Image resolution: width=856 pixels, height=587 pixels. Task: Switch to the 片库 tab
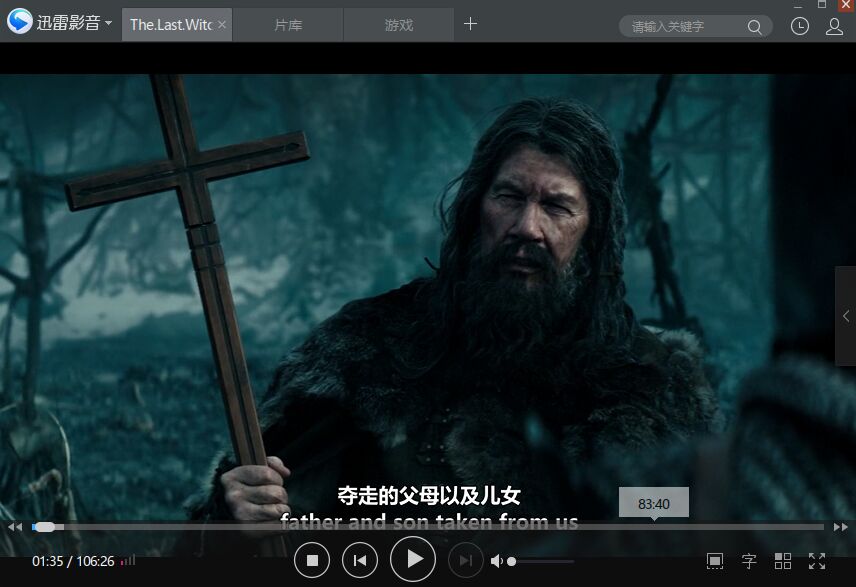point(288,25)
